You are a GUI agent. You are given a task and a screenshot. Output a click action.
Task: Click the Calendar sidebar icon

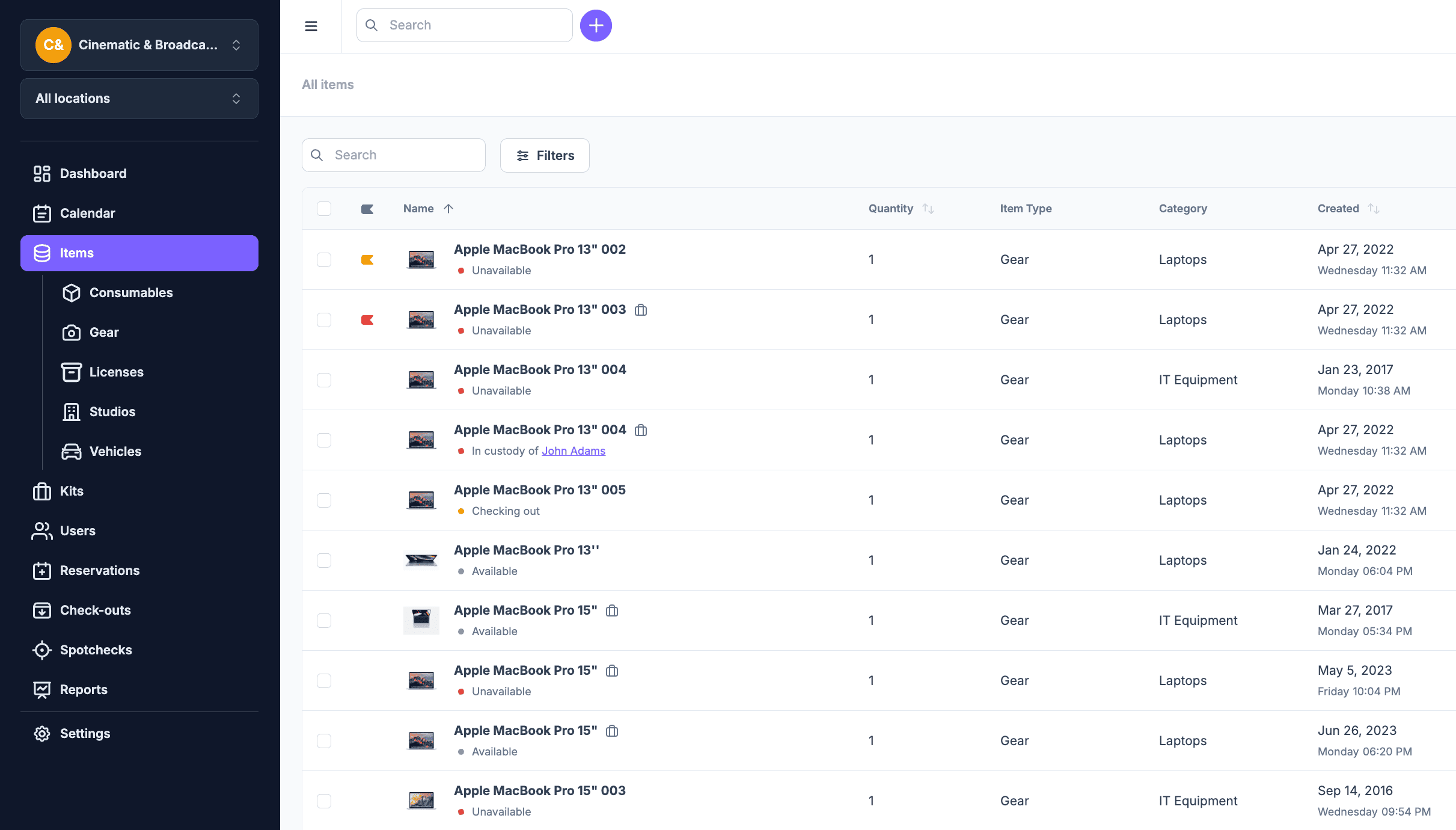pos(42,214)
